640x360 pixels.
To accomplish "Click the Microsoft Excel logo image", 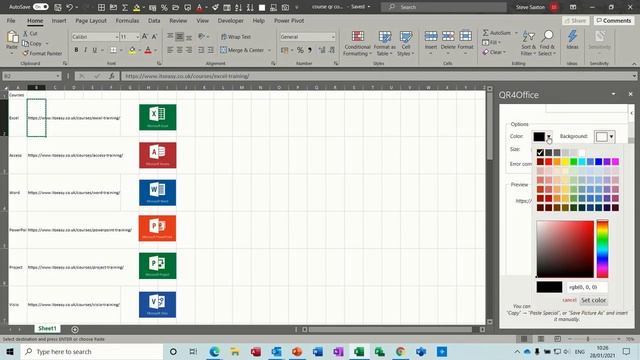I will pyautogui.click(x=158, y=117).
